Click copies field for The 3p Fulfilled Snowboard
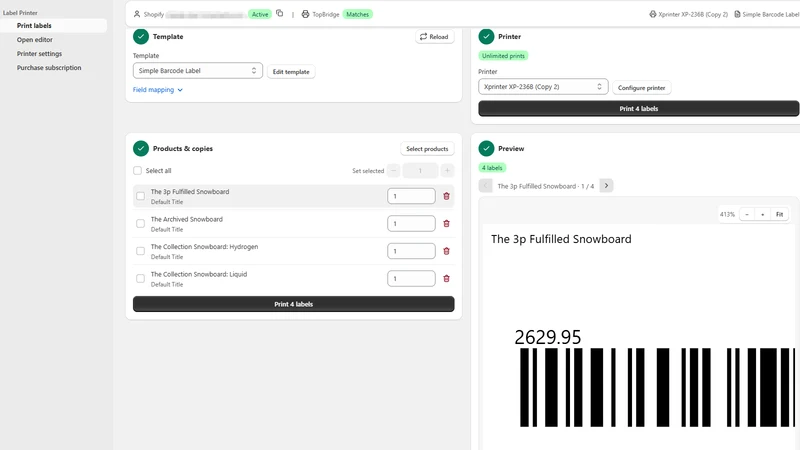The height and width of the screenshot is (450, 800). tap(411, 196)
